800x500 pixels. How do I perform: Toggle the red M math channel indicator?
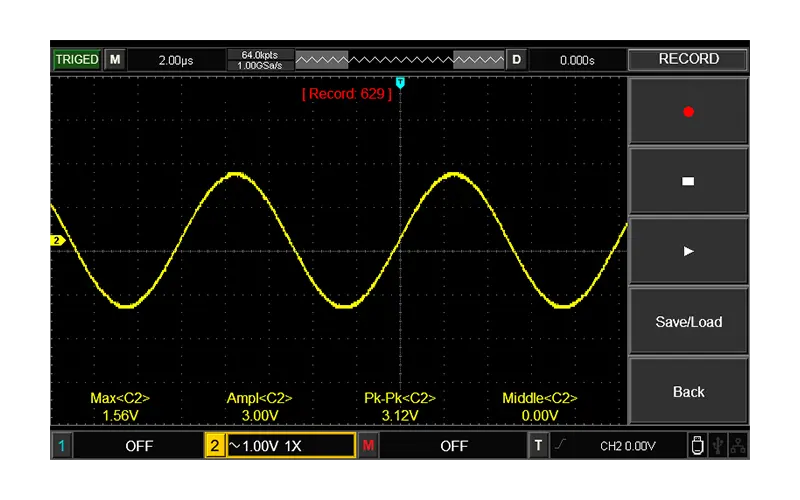point(368,446)
